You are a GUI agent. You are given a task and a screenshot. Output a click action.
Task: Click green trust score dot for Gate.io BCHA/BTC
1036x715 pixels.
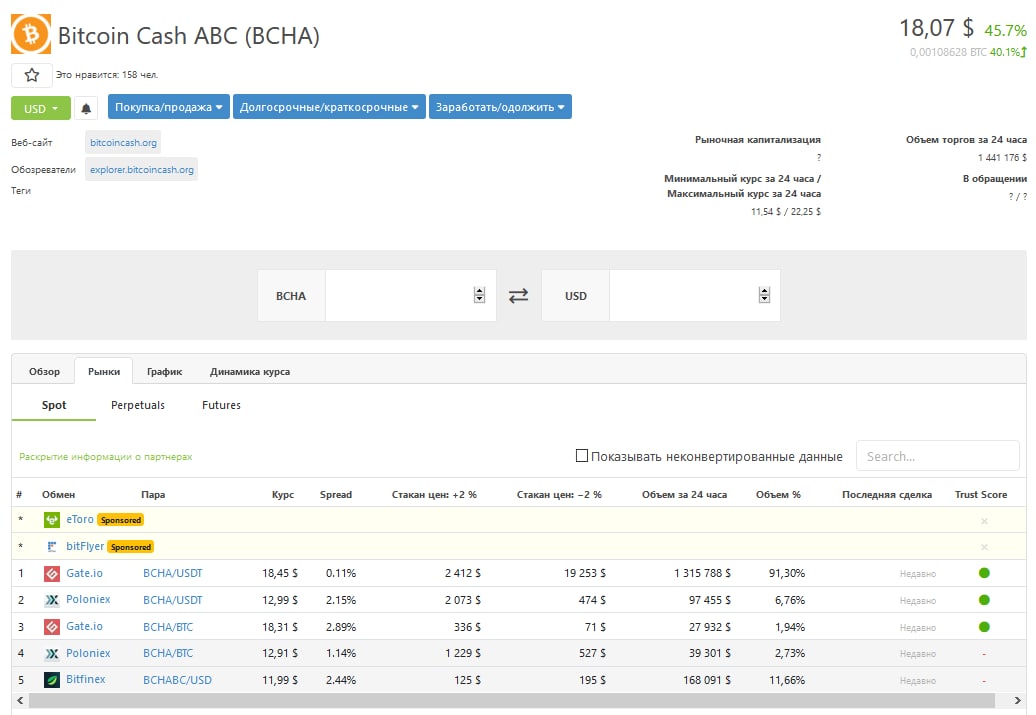coord(984,626)
